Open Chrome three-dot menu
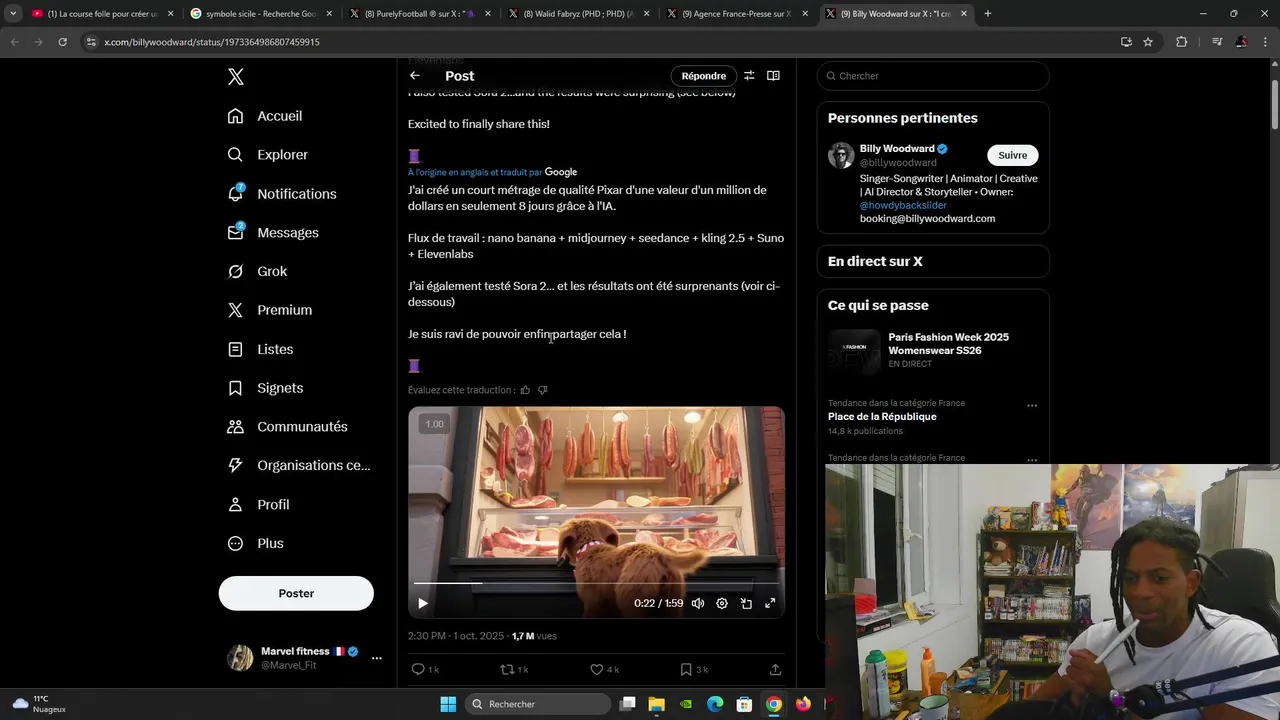The image size is (1280, 720). point(1266,42)
